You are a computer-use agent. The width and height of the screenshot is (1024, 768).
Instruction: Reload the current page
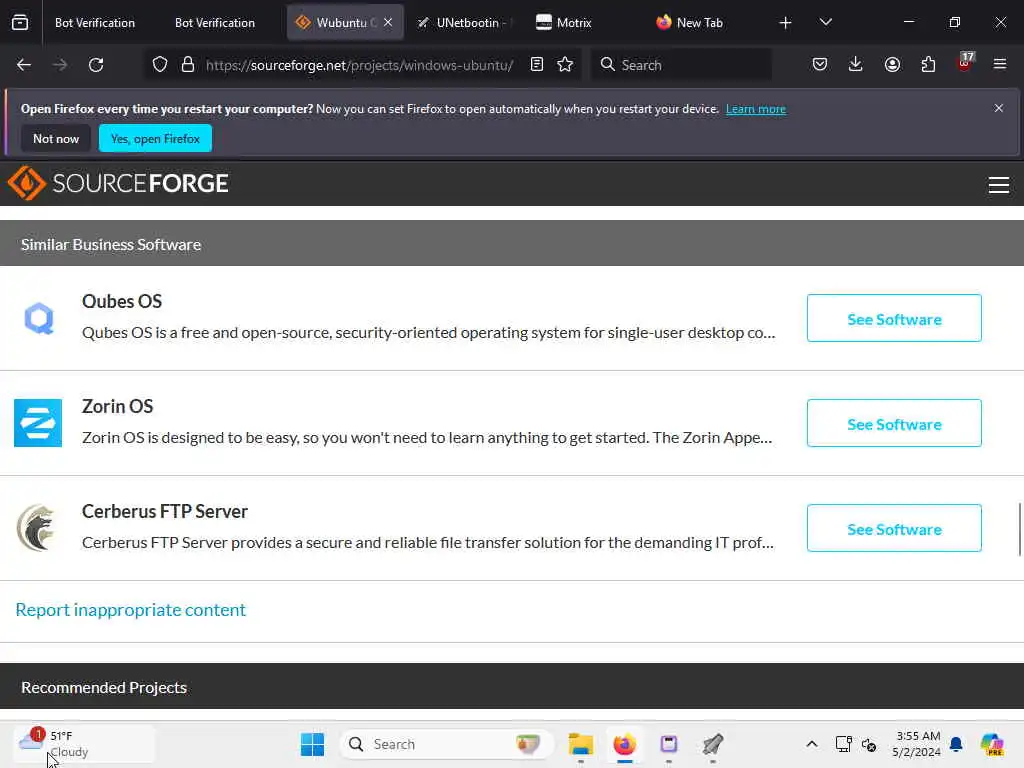96,65
